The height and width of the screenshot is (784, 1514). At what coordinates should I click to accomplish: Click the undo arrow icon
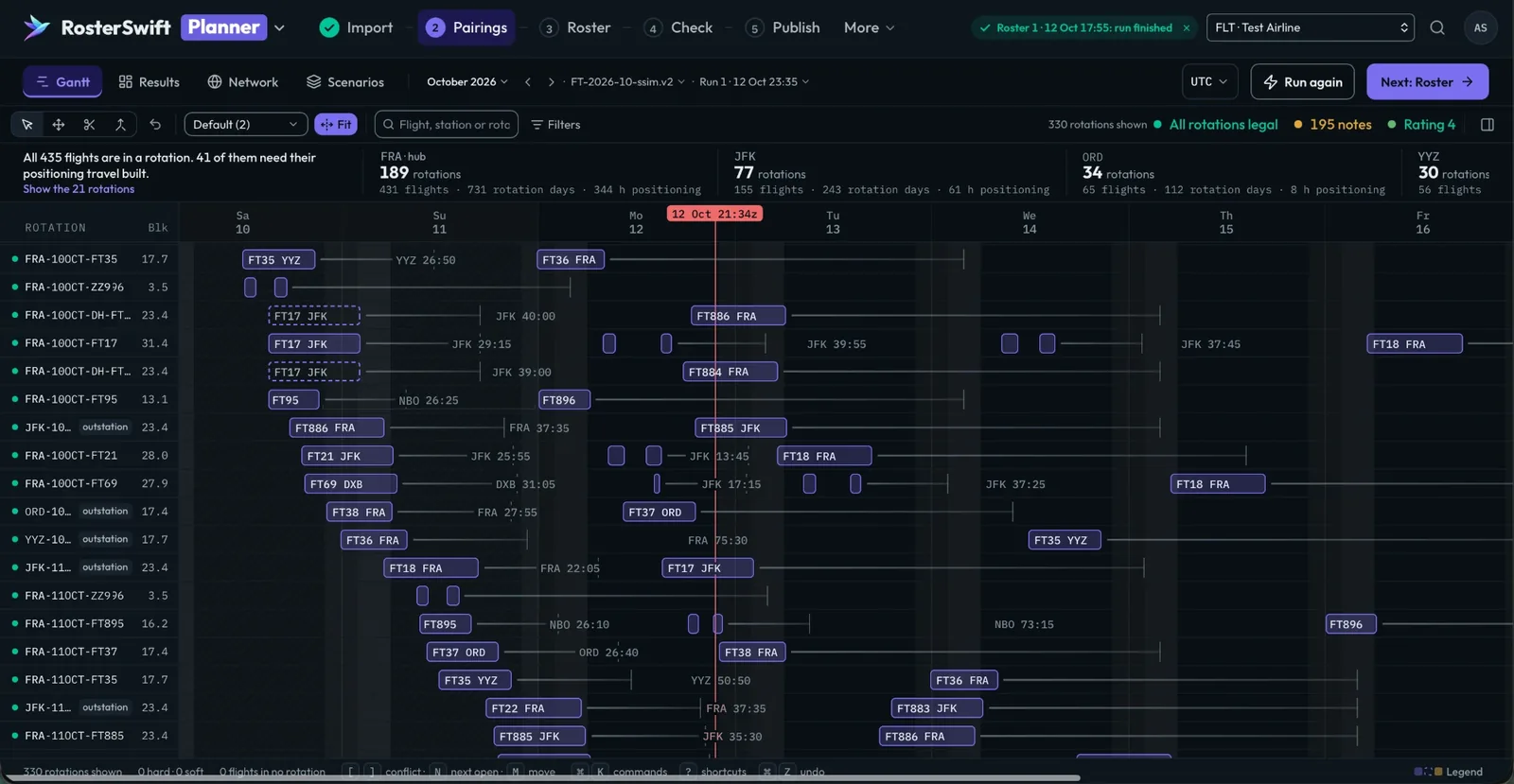pos(155,124)
